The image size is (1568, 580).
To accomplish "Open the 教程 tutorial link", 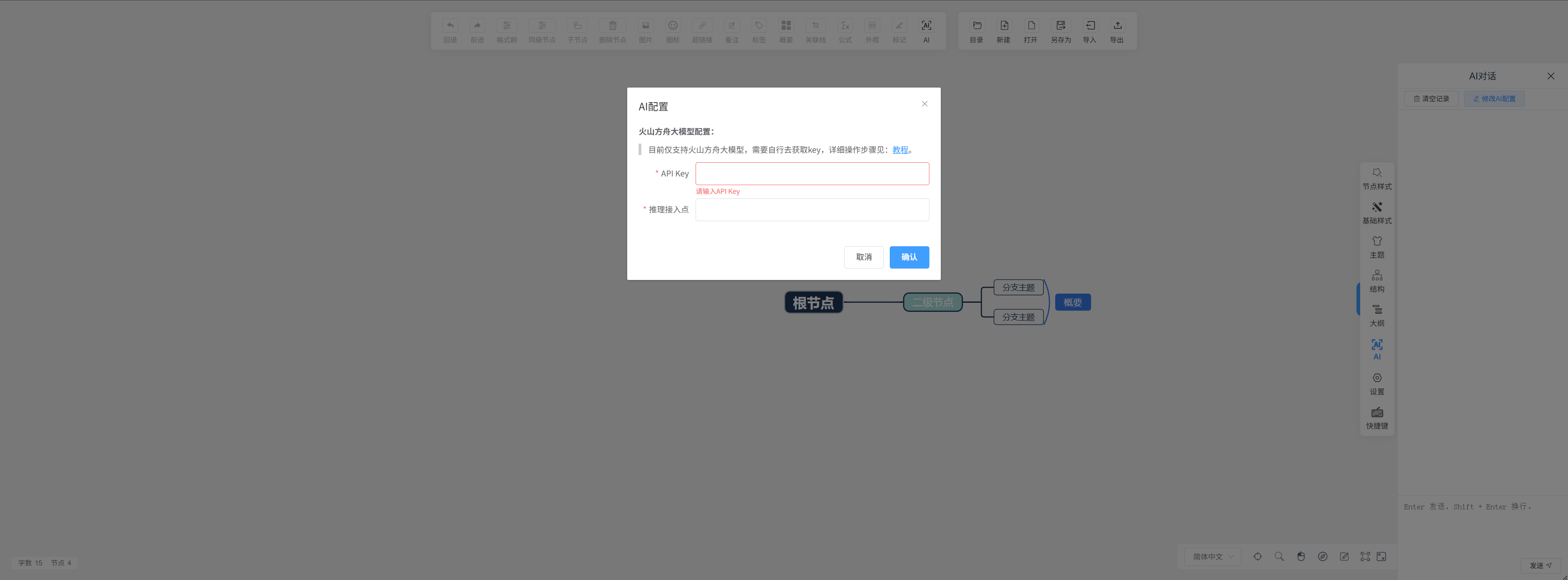I will [x=900, y=150].
